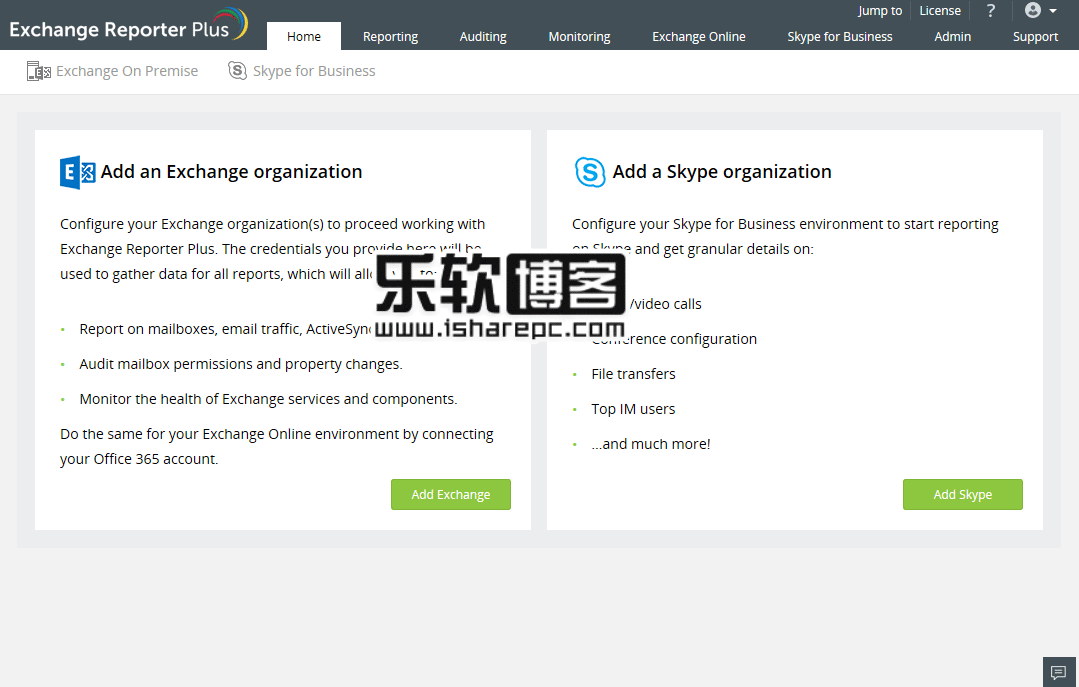Open the Admin tab

click(952, 36)
